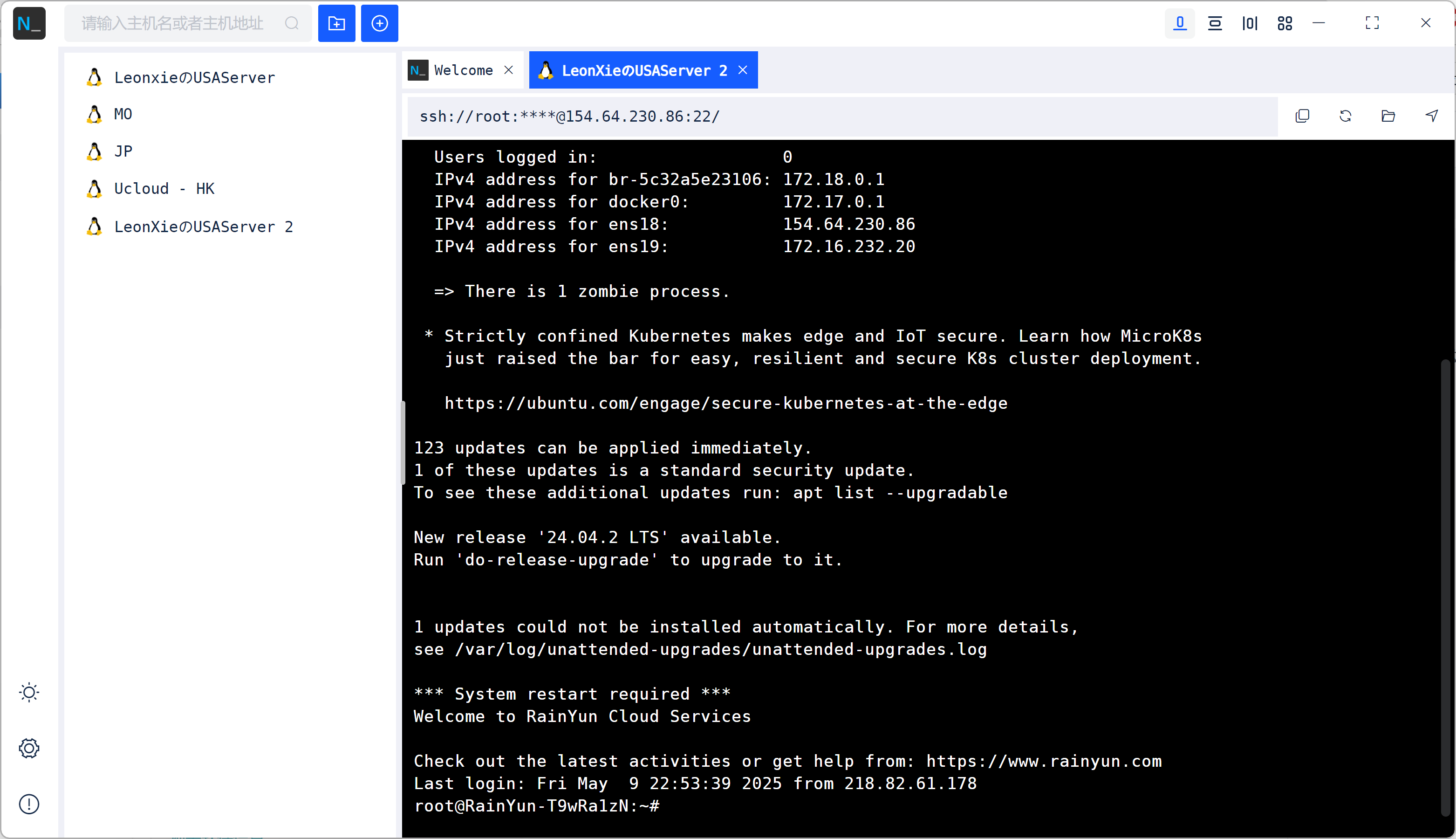
Task: Click the add new connection plus button
Action: (x=379, y=24)
